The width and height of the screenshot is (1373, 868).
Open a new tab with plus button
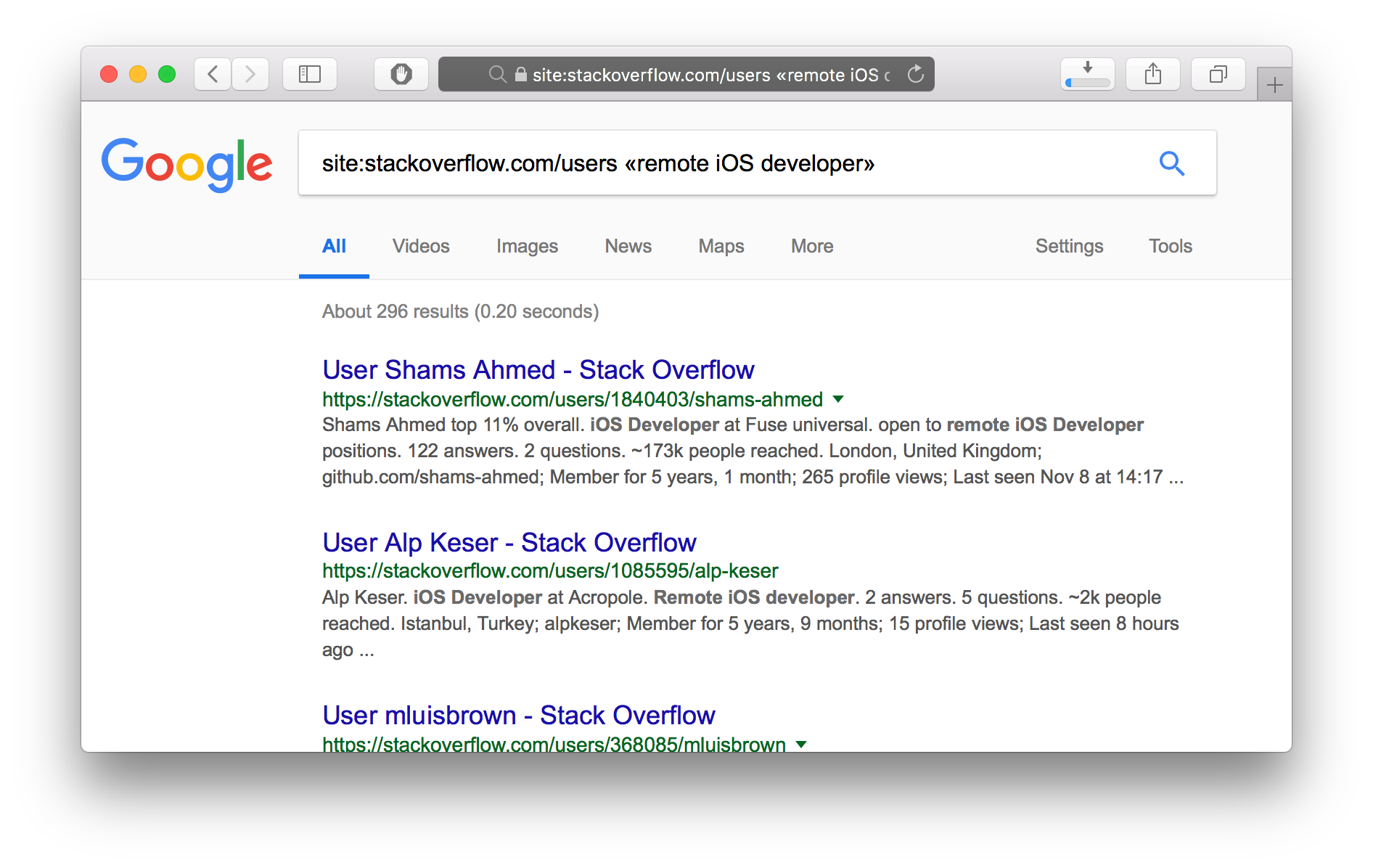click(1275, 86)
